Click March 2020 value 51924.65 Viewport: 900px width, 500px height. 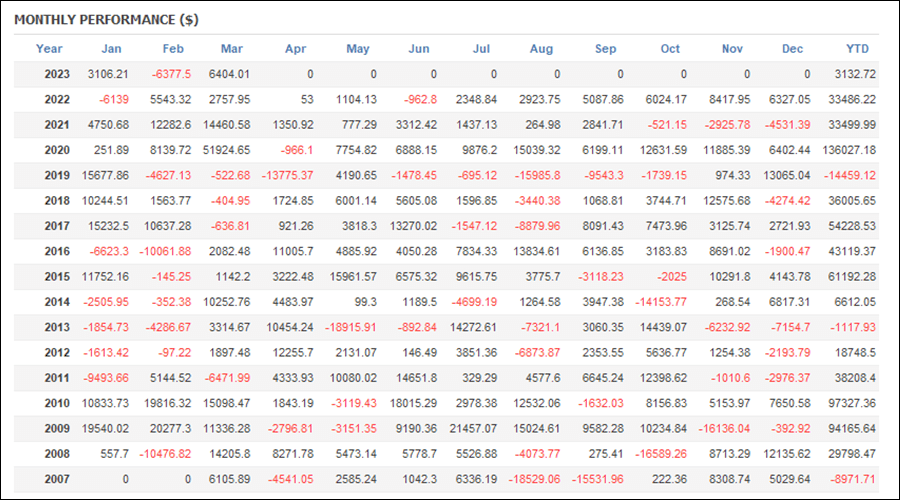(226, 150)
